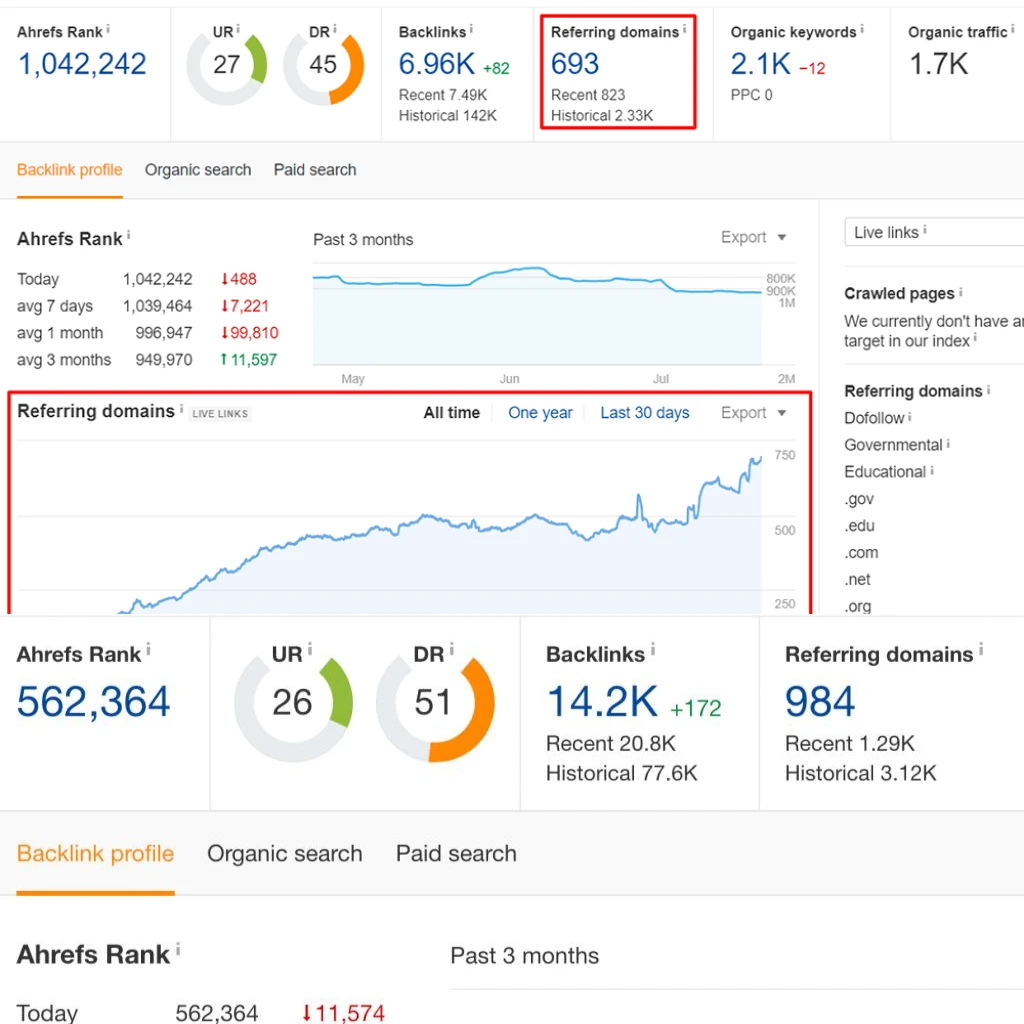Click 'Recent 1.29K' under 984
The height and width of the screenshot is (1024, 1024).
850,743
